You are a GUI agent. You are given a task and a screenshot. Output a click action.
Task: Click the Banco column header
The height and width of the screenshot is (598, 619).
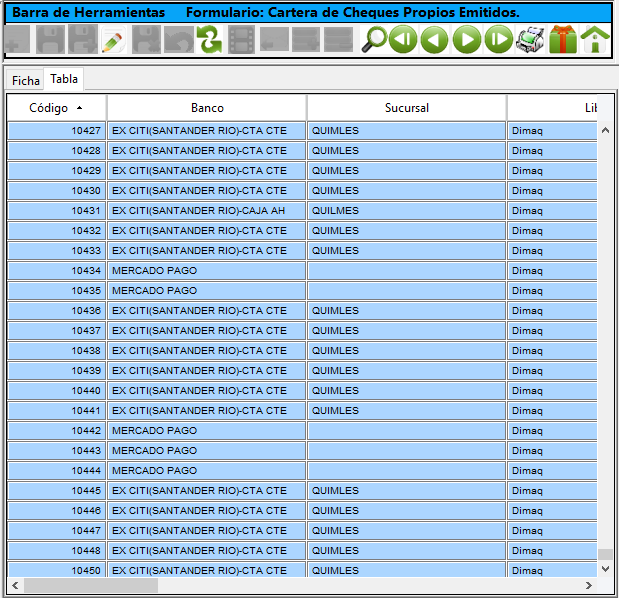click(x=207, y=107)
